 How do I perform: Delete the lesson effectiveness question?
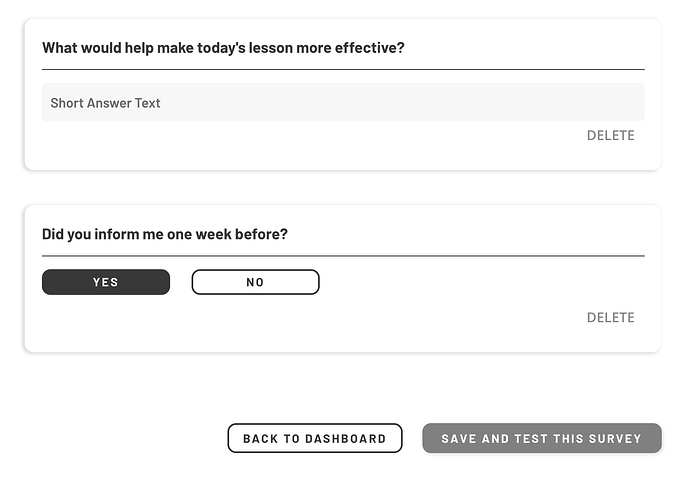[x=610, y=135]
